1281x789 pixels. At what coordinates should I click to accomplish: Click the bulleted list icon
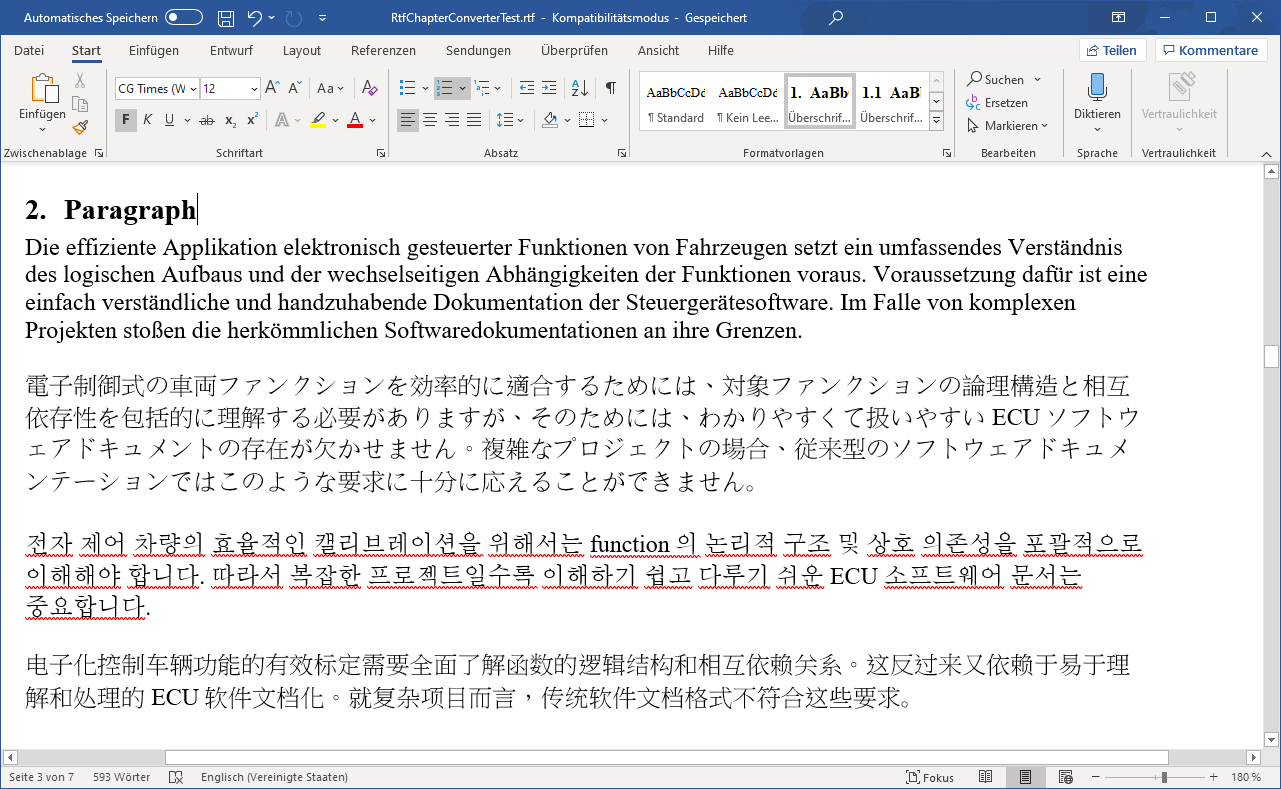pos(407,88)
